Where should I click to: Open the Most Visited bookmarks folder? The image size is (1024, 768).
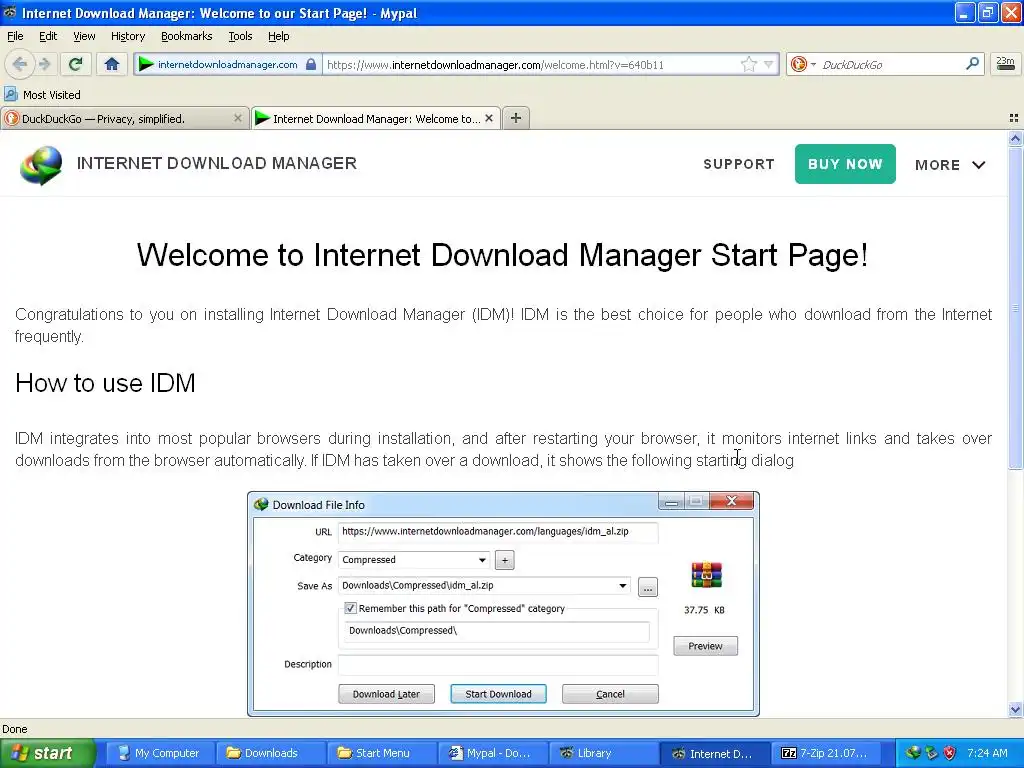tap(42, 95)
